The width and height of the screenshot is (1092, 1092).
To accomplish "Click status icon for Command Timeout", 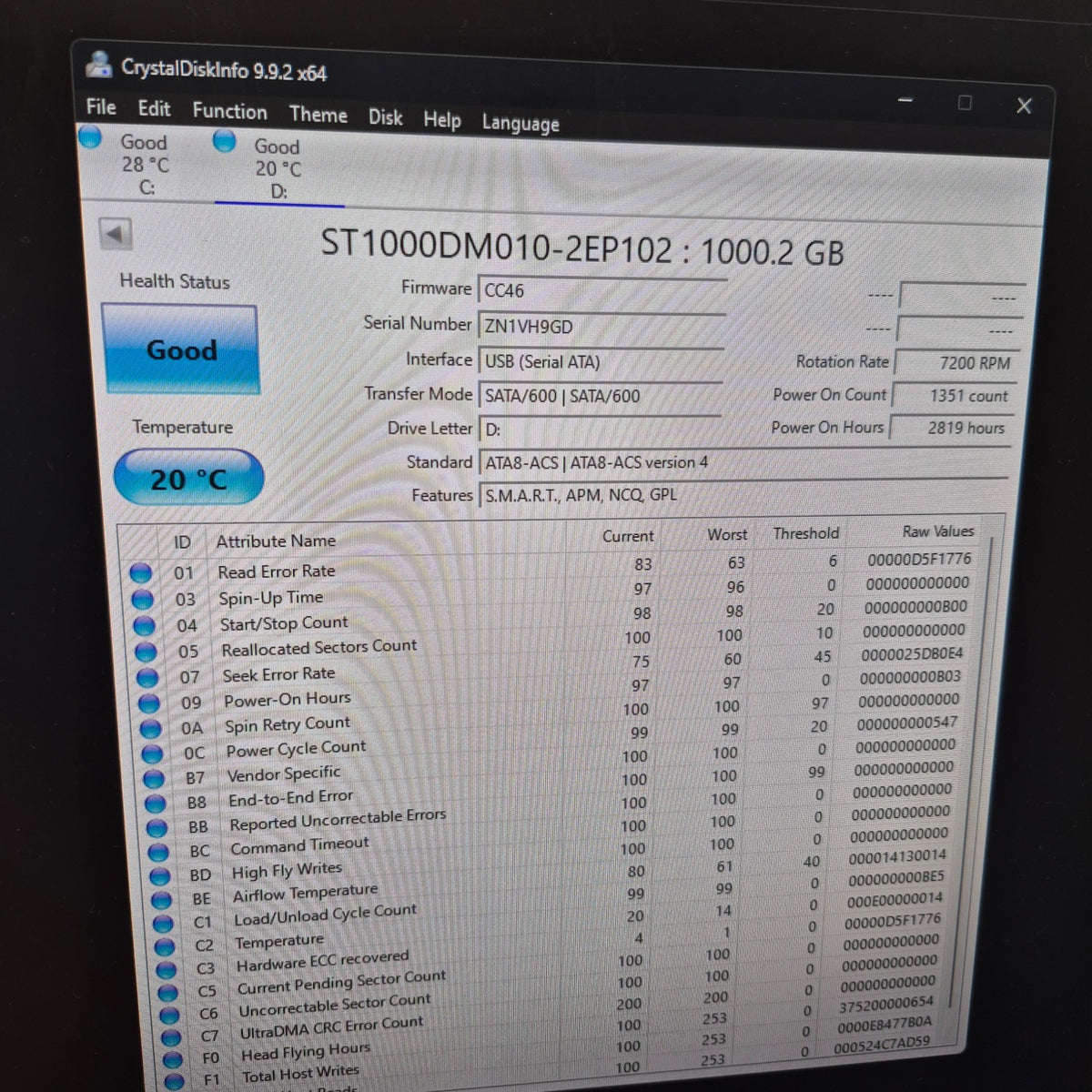I will (x=158, y=853).
